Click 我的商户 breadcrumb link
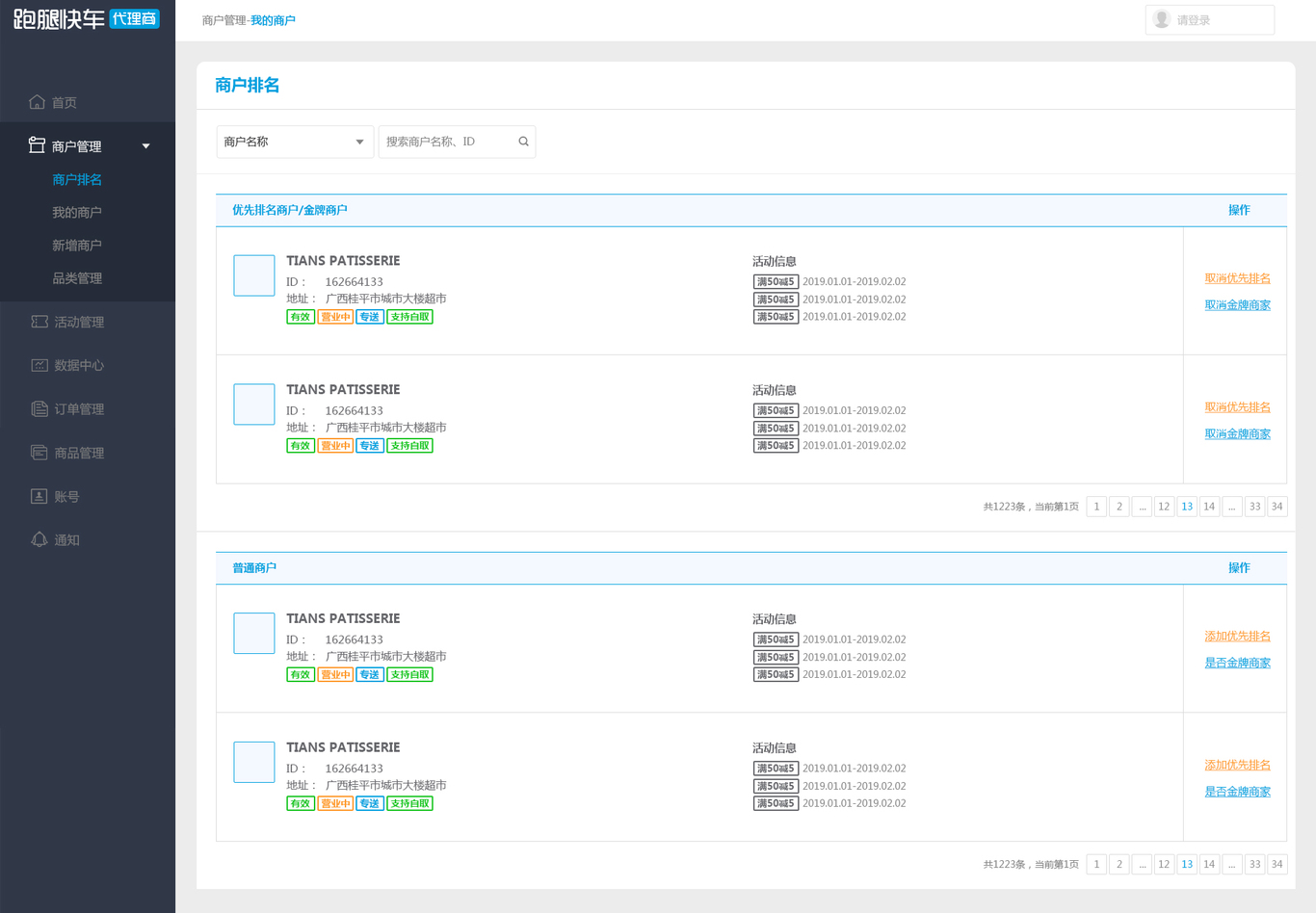 [x=273, y=20]
